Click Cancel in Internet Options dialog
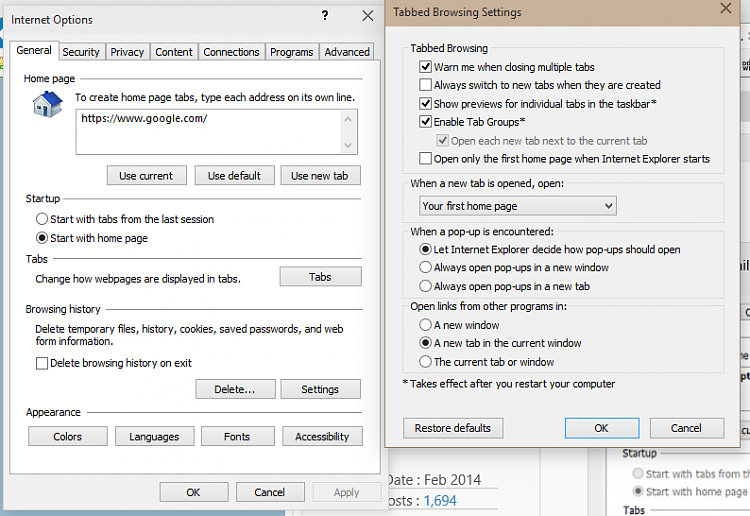Viewport: 750px width, 516px height. [270, 492]
